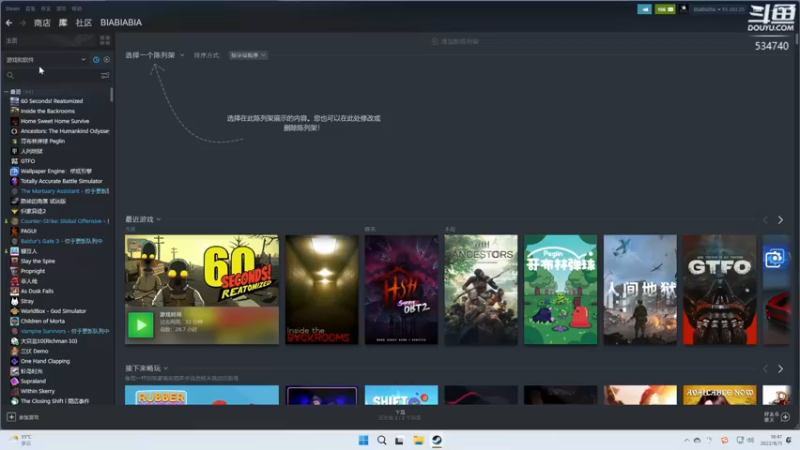Open the announcements megaphone button

coord(644,9)
